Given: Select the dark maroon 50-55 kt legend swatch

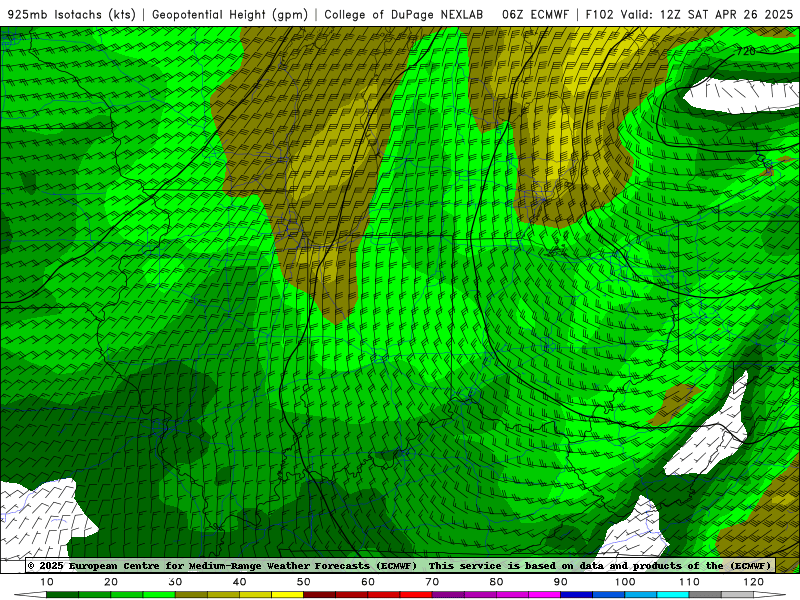Looking at the screenshot, I should [x=319, y=595].
